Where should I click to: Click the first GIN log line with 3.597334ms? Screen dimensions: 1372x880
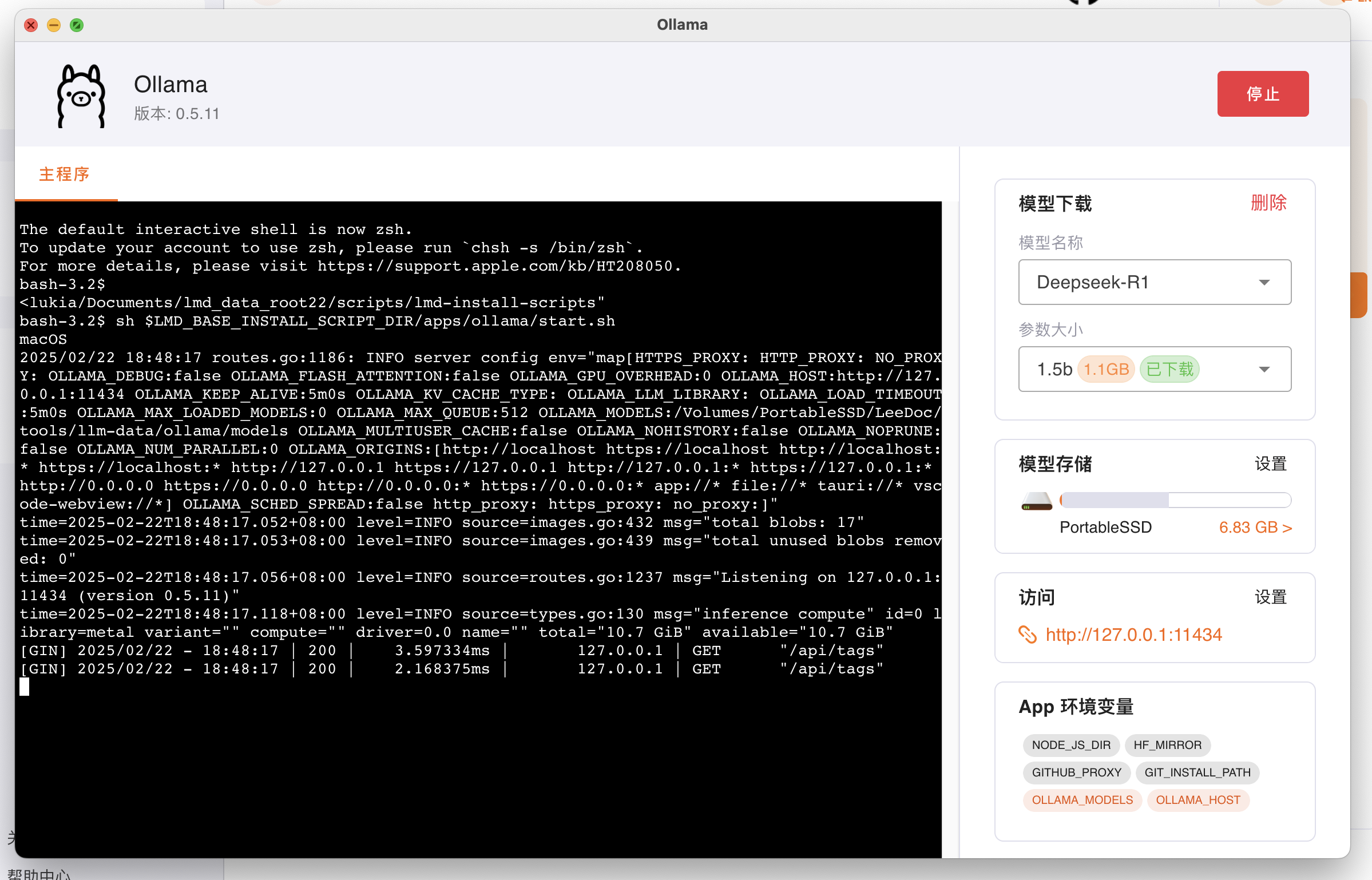click(x=452, y=651)
